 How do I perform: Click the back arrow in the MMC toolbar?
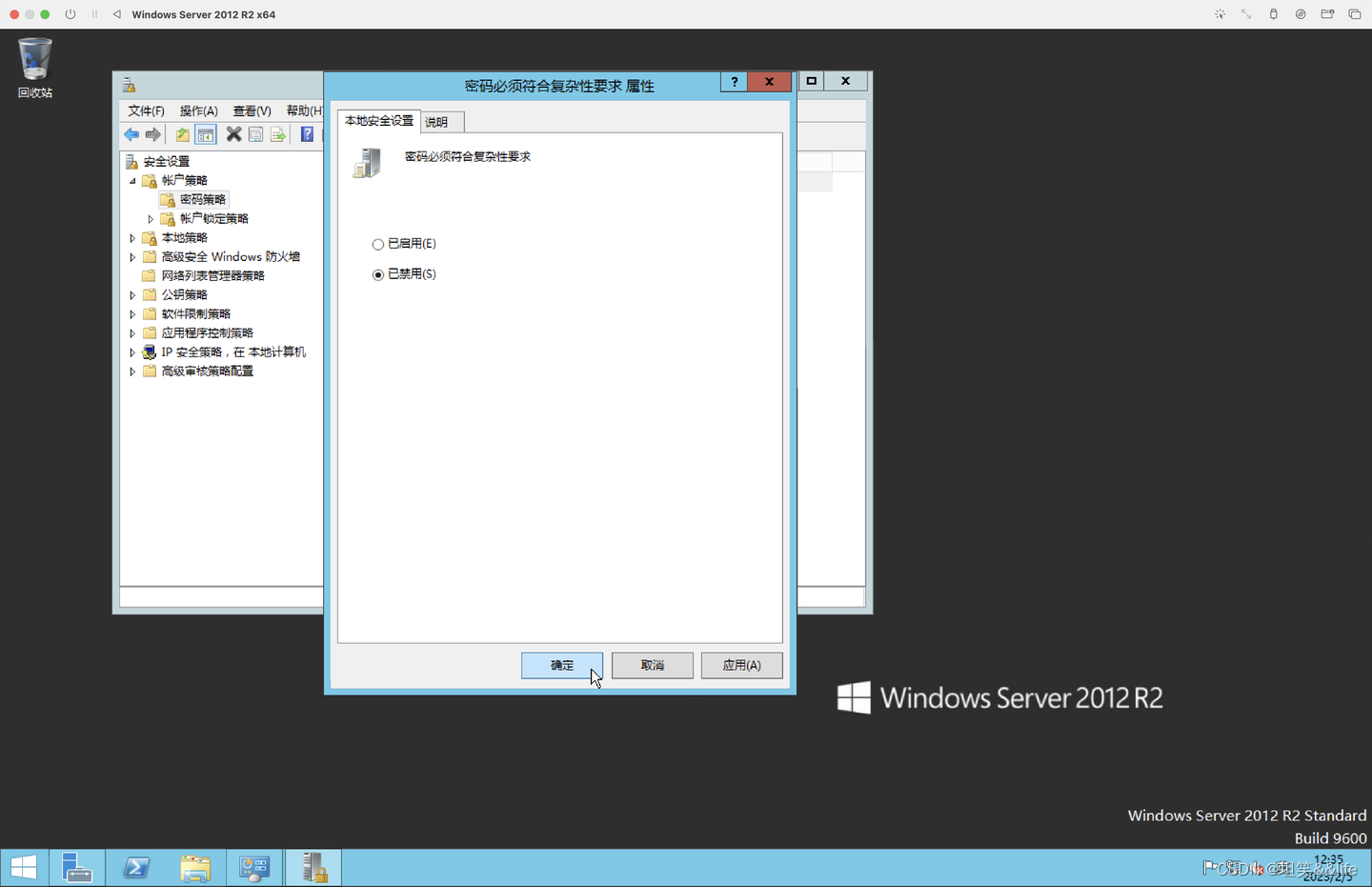131,134
